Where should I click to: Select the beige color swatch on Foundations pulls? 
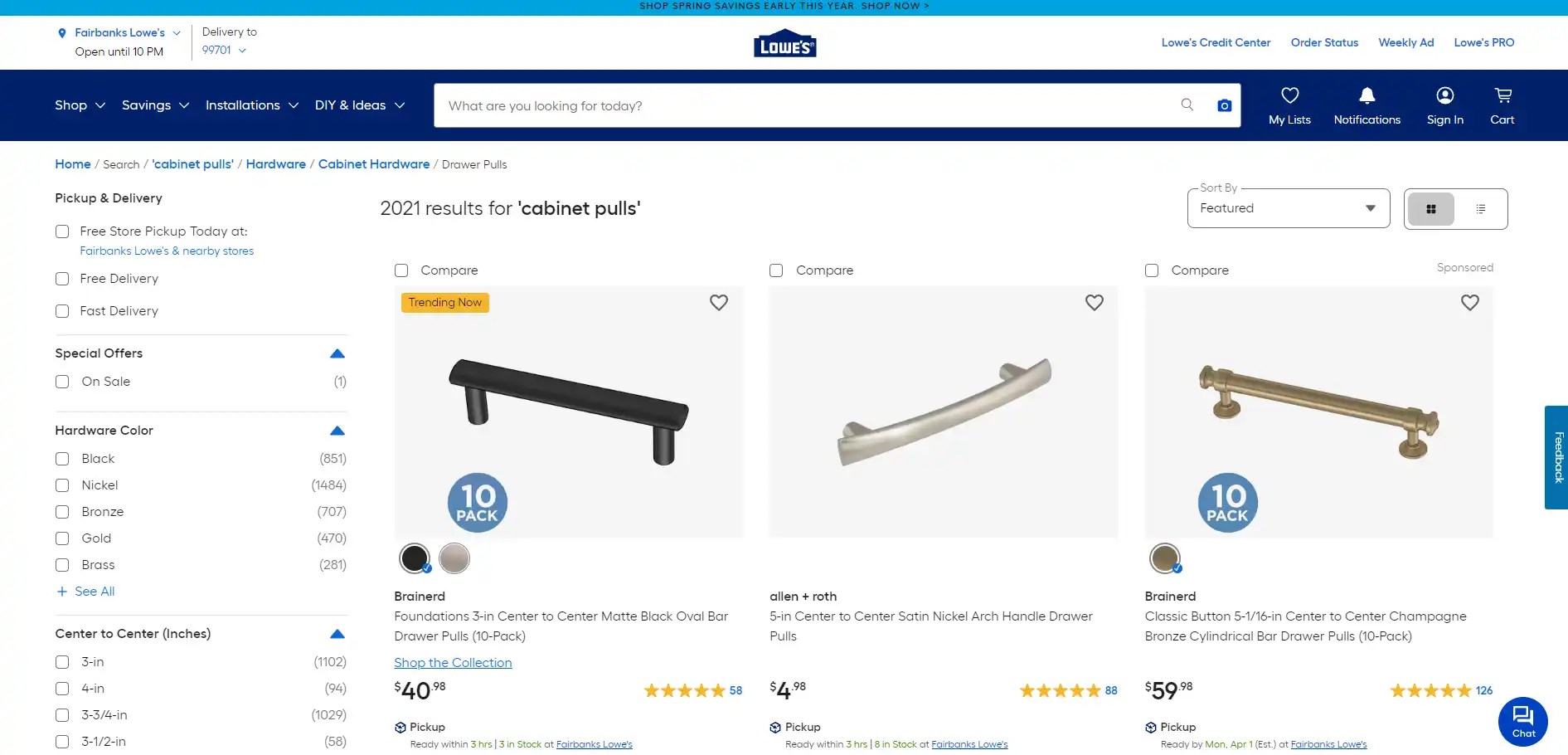point(454,558)
